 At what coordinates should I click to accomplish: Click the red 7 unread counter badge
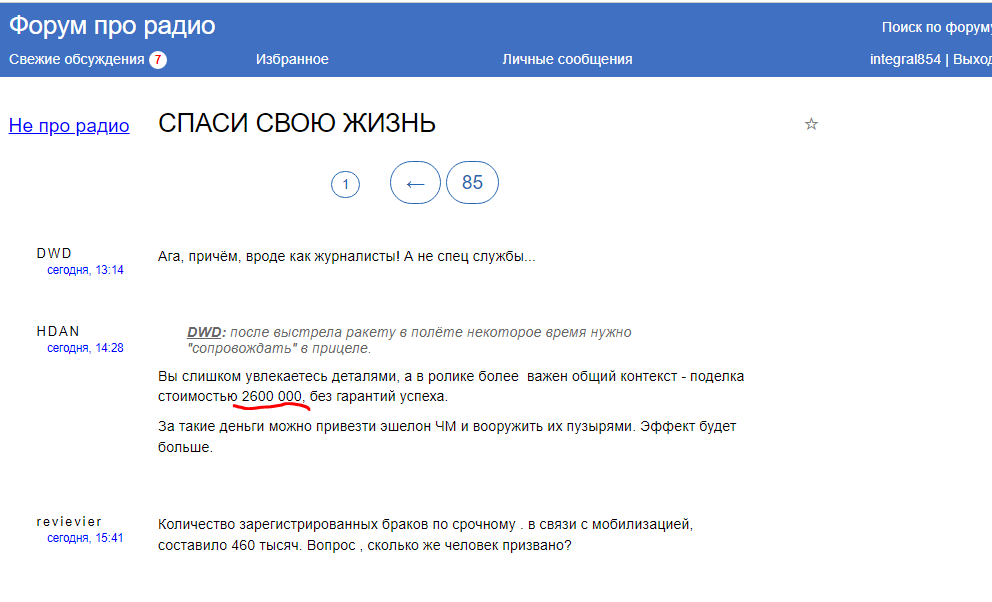[158, 60]
